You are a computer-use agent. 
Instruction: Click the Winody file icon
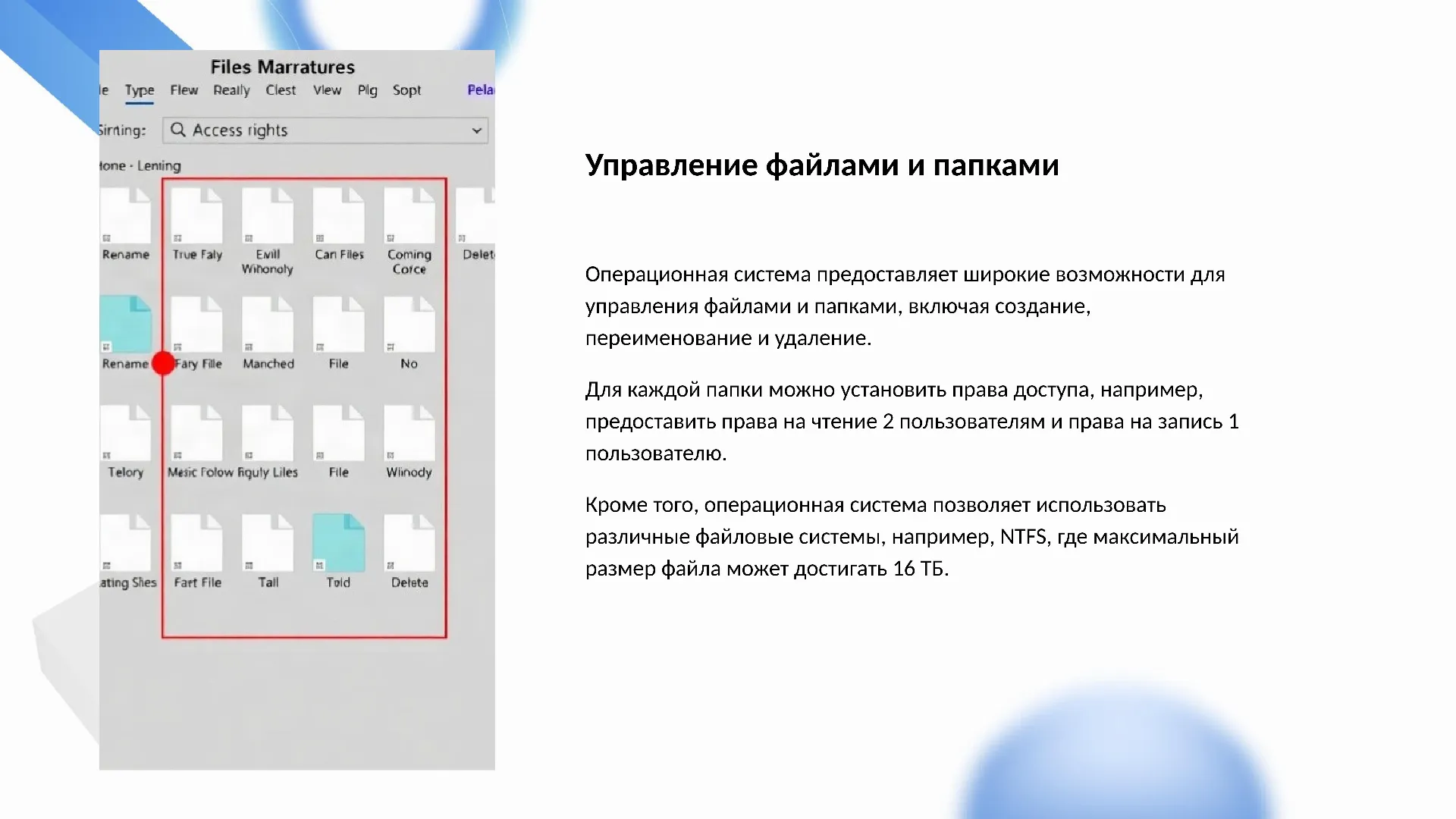click(409, 434)
